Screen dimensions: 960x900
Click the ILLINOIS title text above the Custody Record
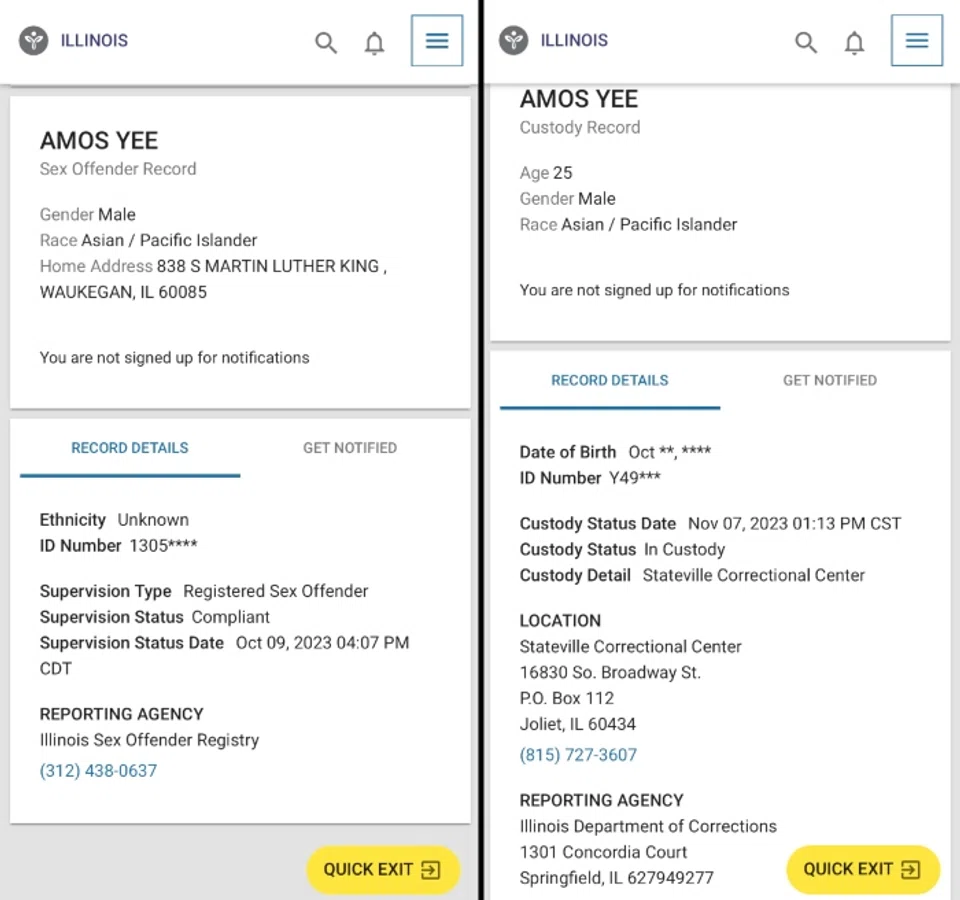tap(574, 41)
